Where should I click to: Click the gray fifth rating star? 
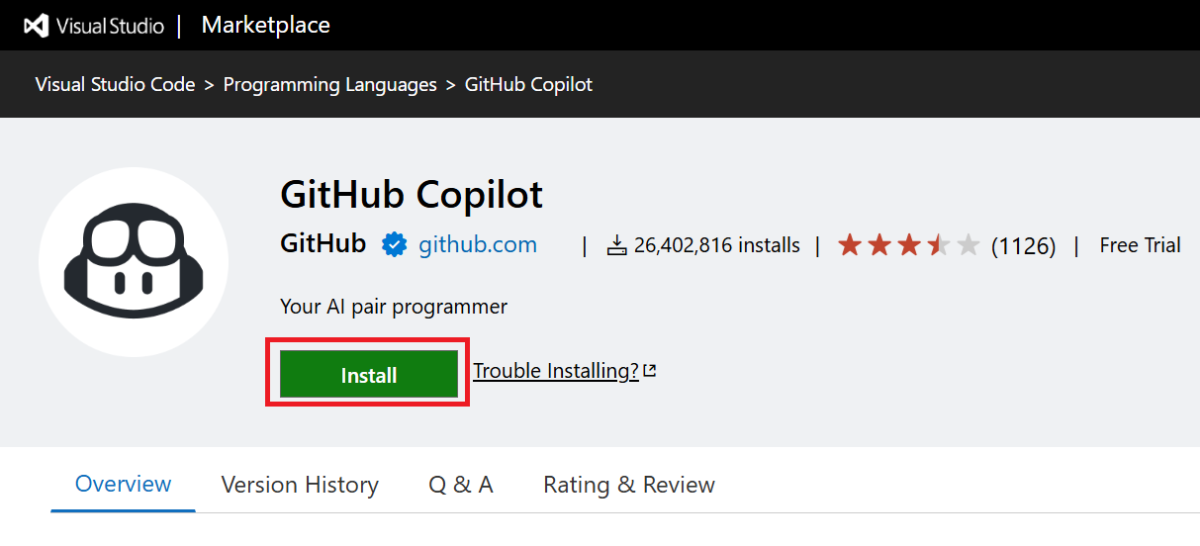(x=968, y=245)
